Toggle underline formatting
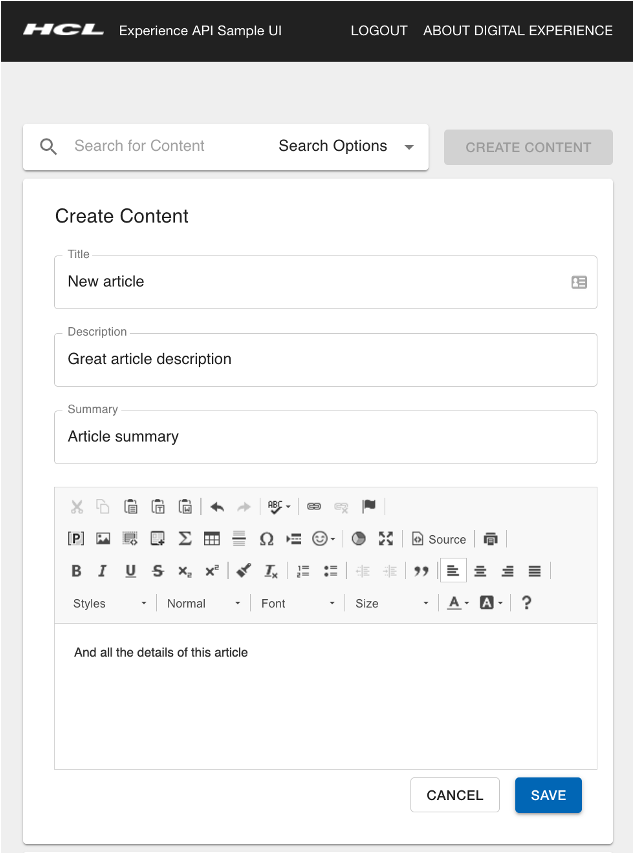 point(130,571)
